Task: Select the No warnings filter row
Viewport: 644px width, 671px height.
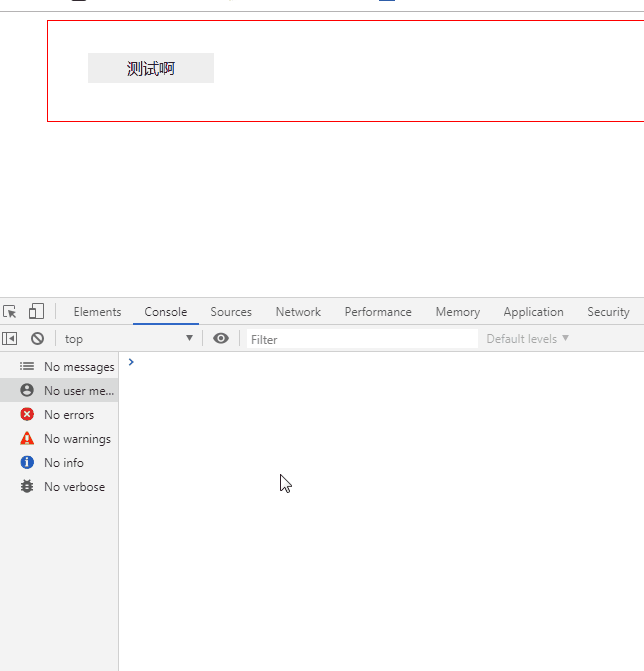Action: click(59, 438)
